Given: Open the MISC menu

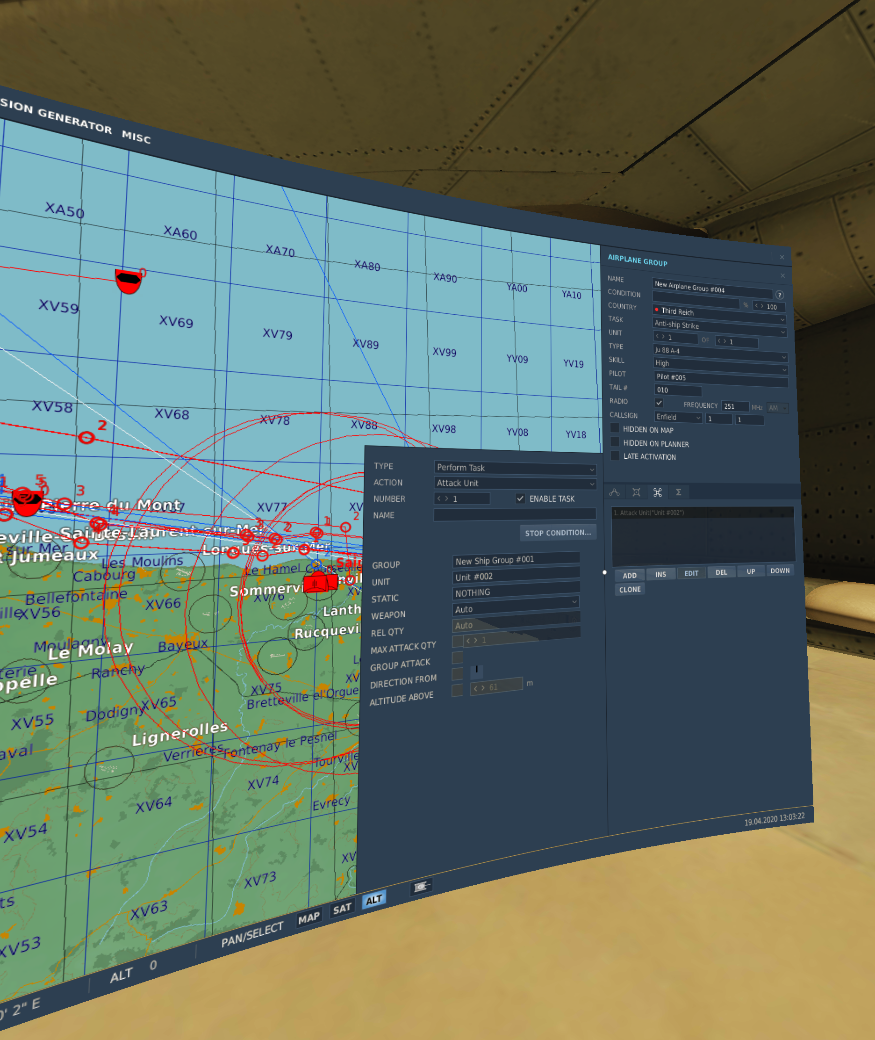Looking at the screenshot, I should [x=136, y=137].
